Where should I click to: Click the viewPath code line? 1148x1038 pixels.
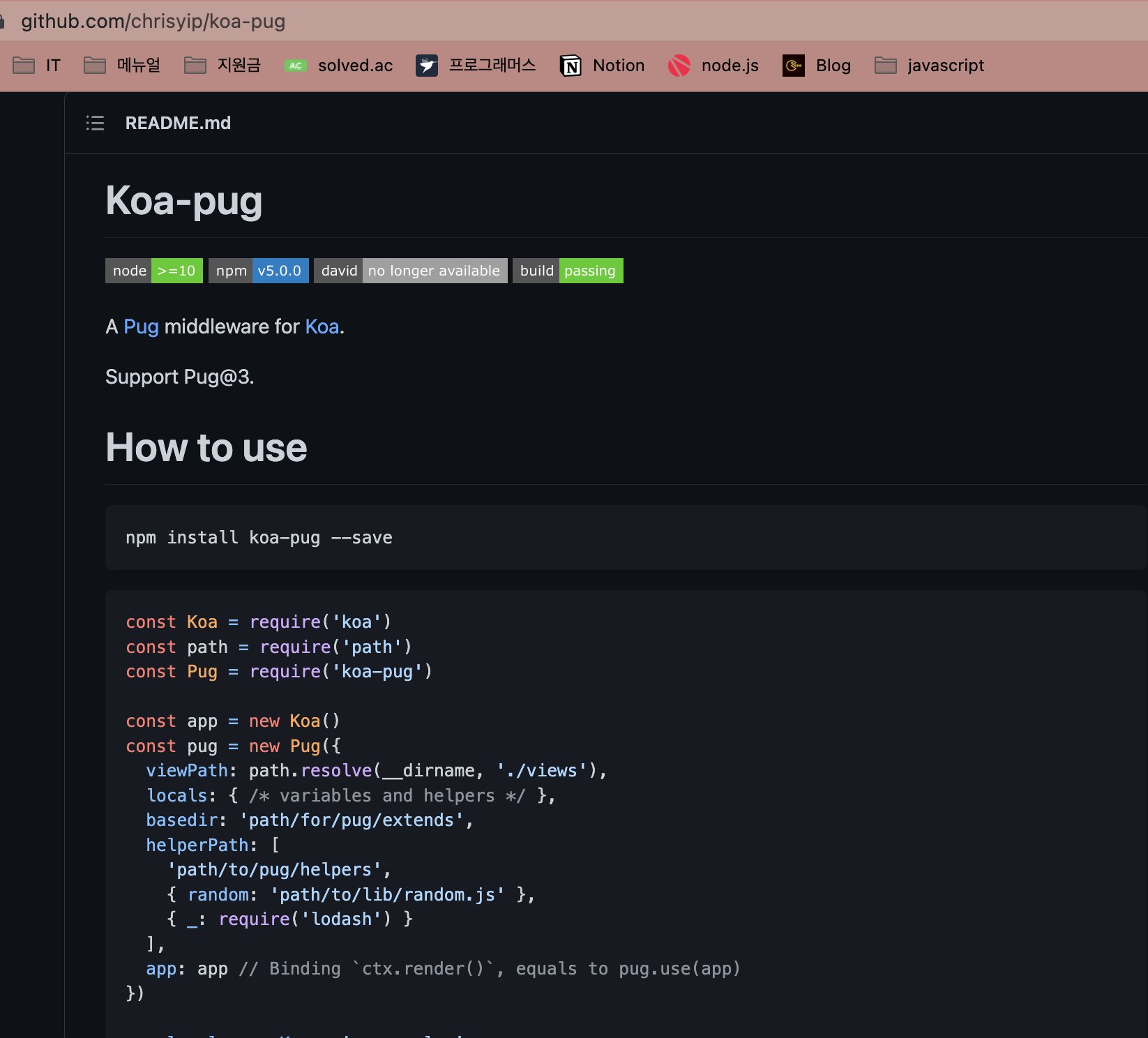point(377,771)
